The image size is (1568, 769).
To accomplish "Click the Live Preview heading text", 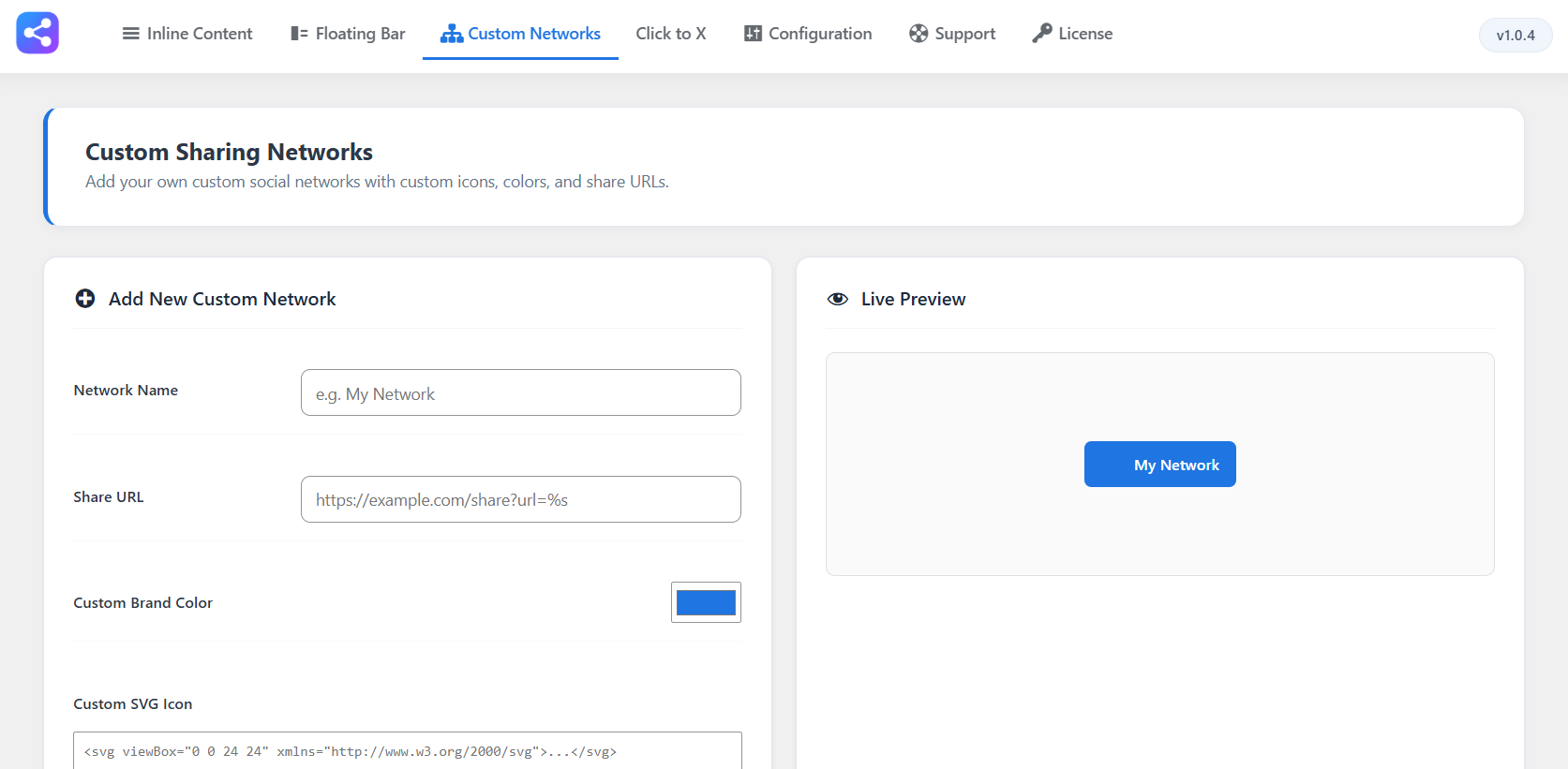I will coord(914,299).
